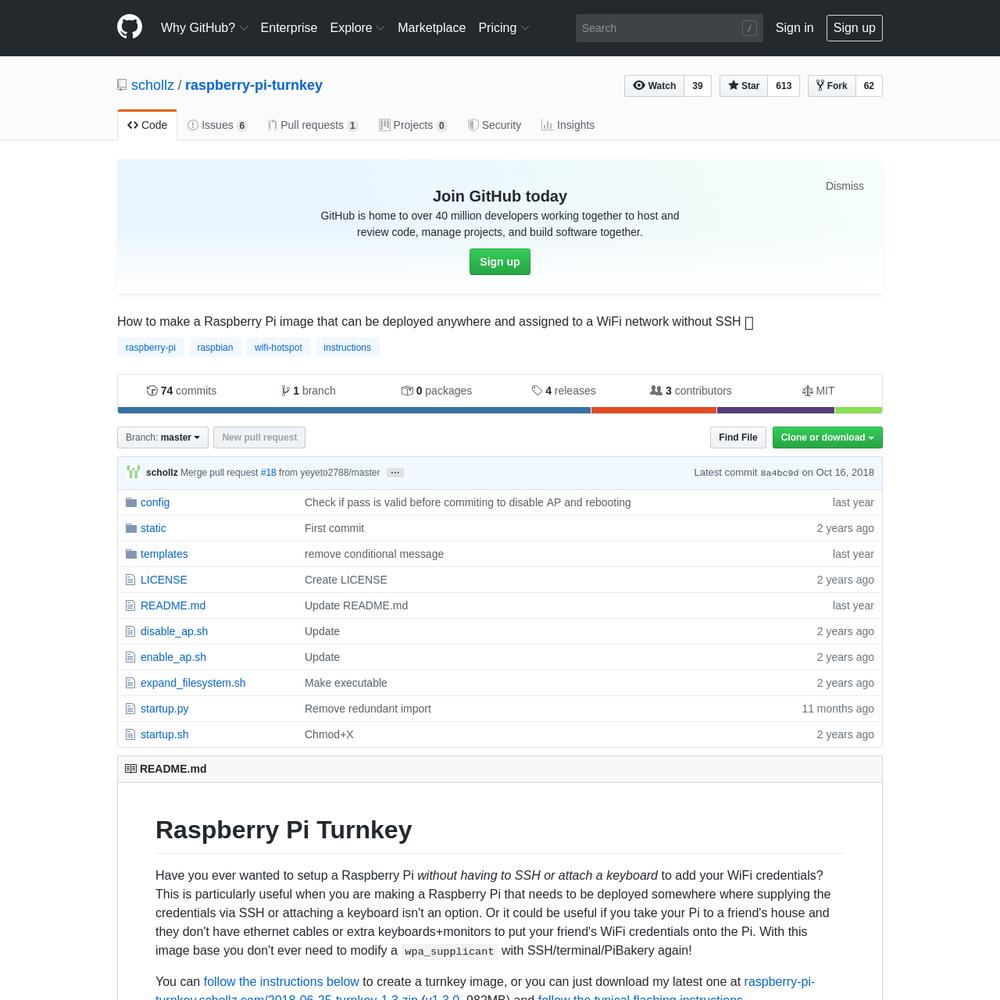The width and height of the screenshot is (1000, 1000).
Task: Open the forks count 62
Action: [x=869, y=85]
